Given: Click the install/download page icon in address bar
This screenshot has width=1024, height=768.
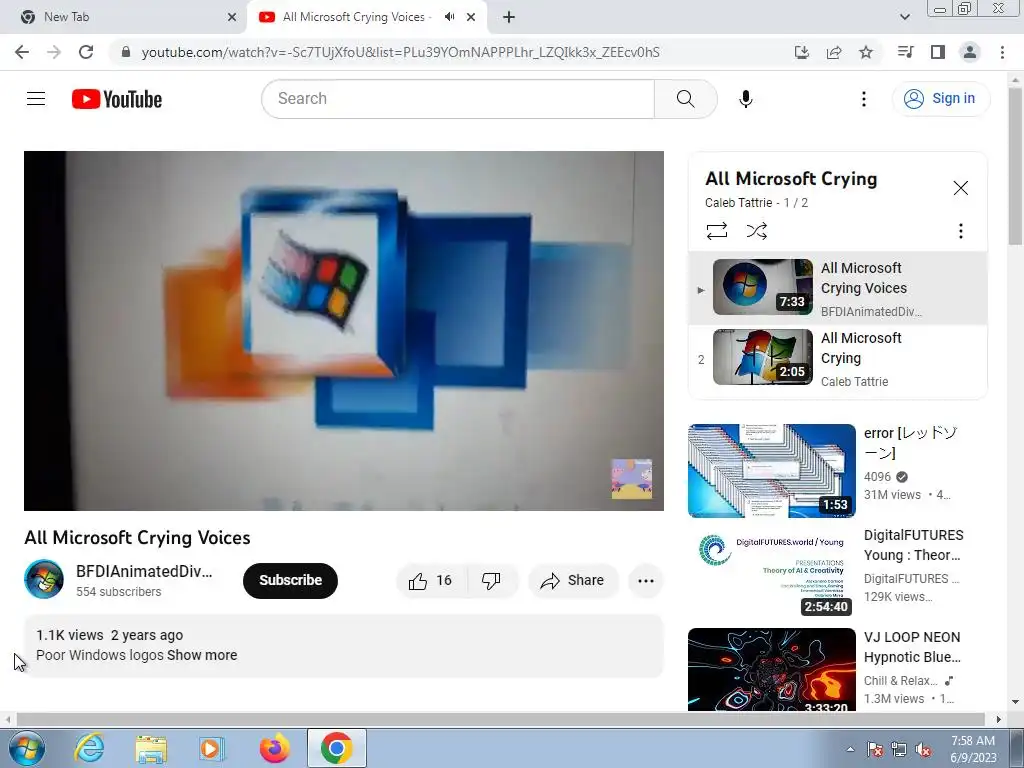Looking at the screenshot, I should click(x=802, y=52).
